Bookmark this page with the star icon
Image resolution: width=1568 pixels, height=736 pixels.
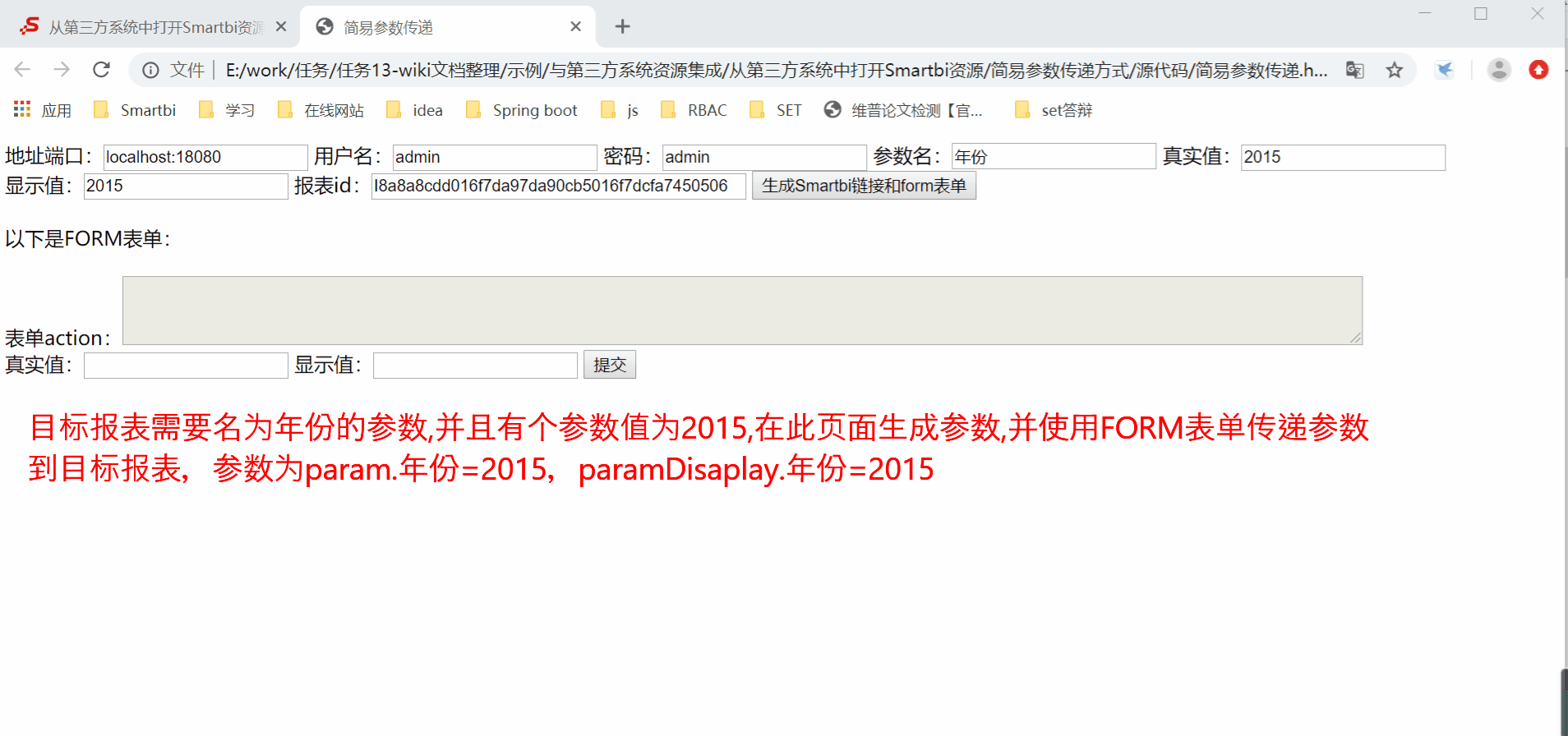pos(1395,70)
